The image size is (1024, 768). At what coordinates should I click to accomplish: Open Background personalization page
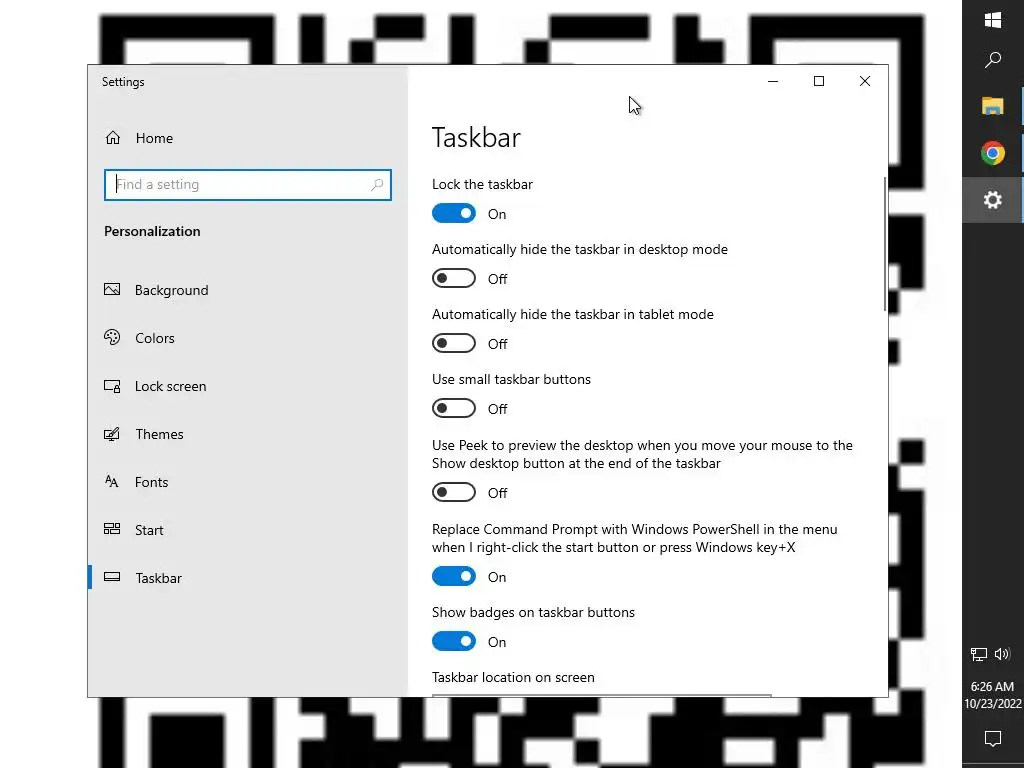[248, 290]
